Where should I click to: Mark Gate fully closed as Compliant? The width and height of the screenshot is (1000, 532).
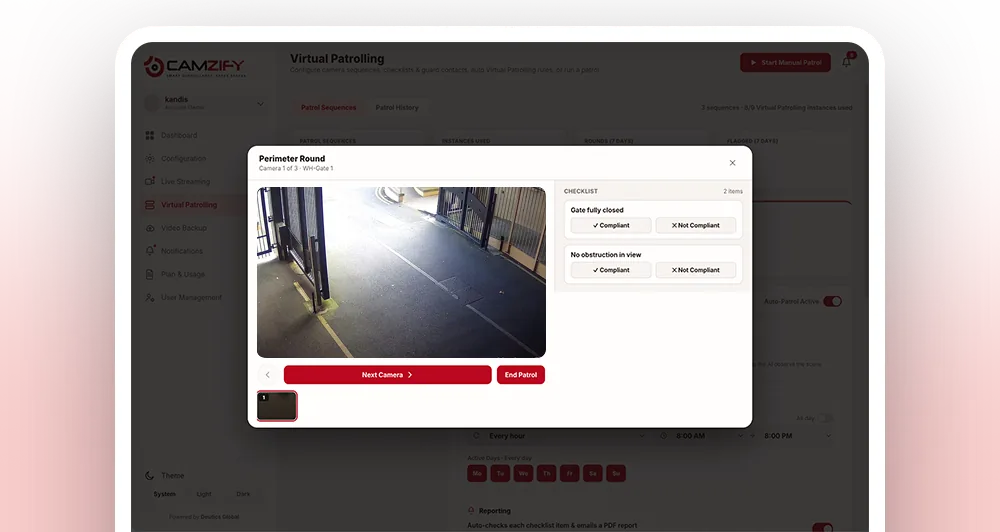tap(611, 225)
